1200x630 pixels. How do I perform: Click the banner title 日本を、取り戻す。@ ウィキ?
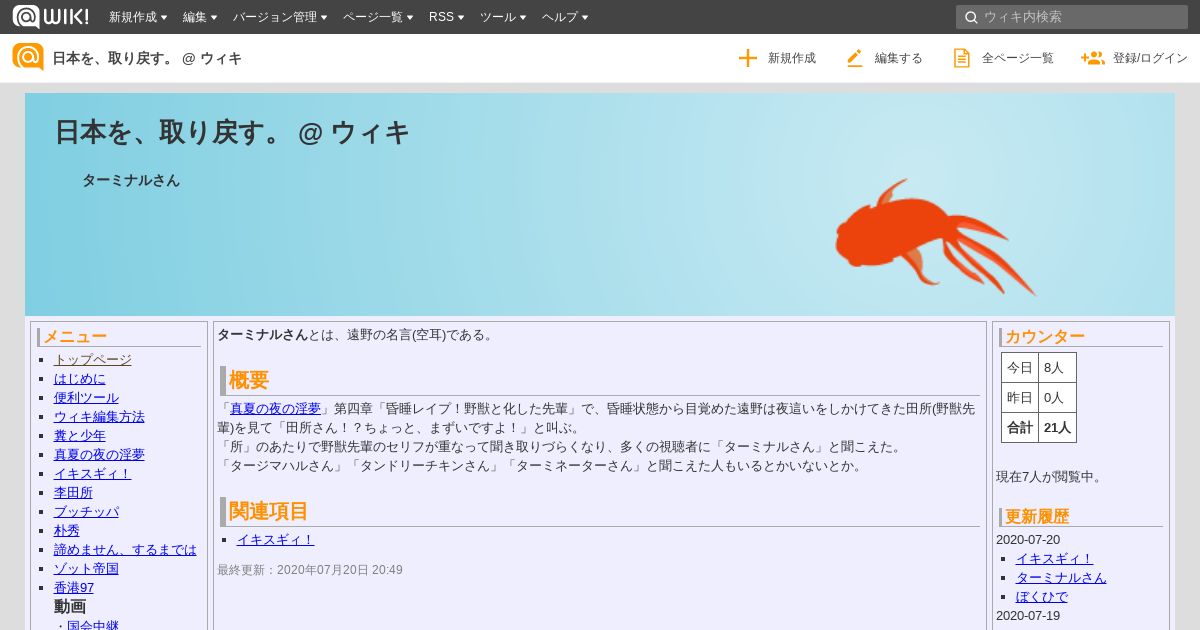coord(232,132)
